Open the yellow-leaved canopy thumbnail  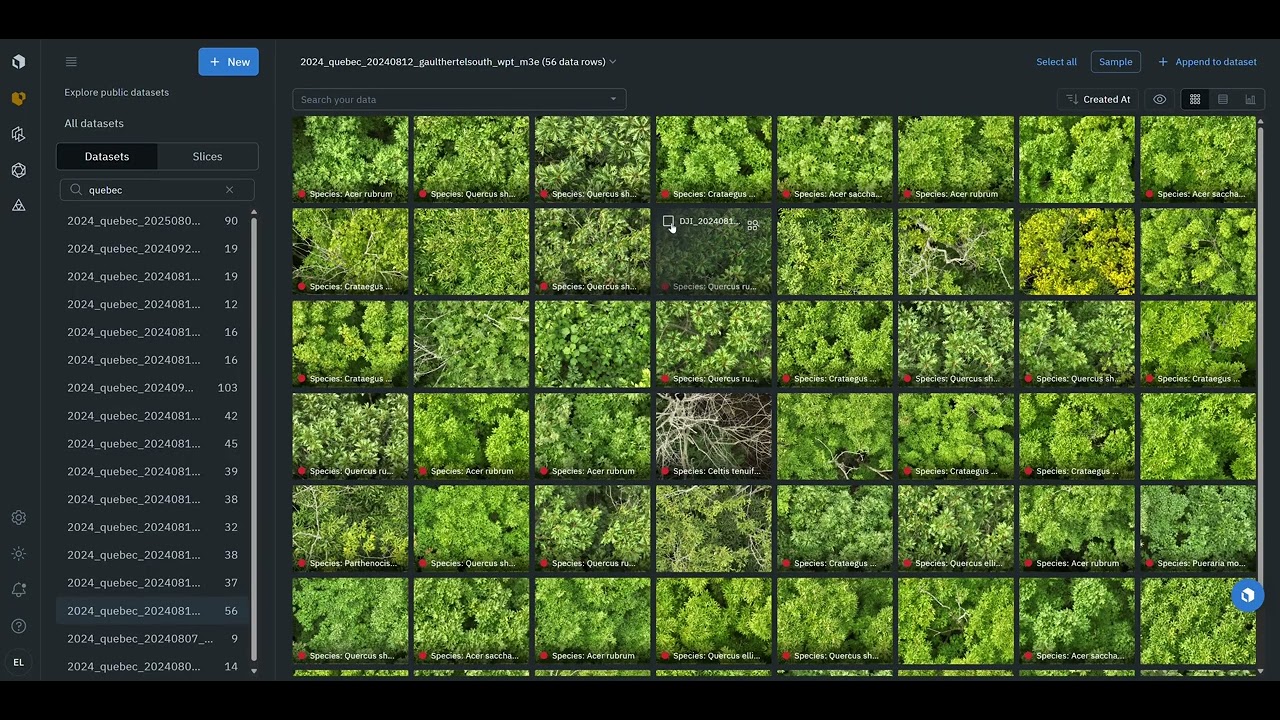pyautogui.click(x=1077, y=251)
